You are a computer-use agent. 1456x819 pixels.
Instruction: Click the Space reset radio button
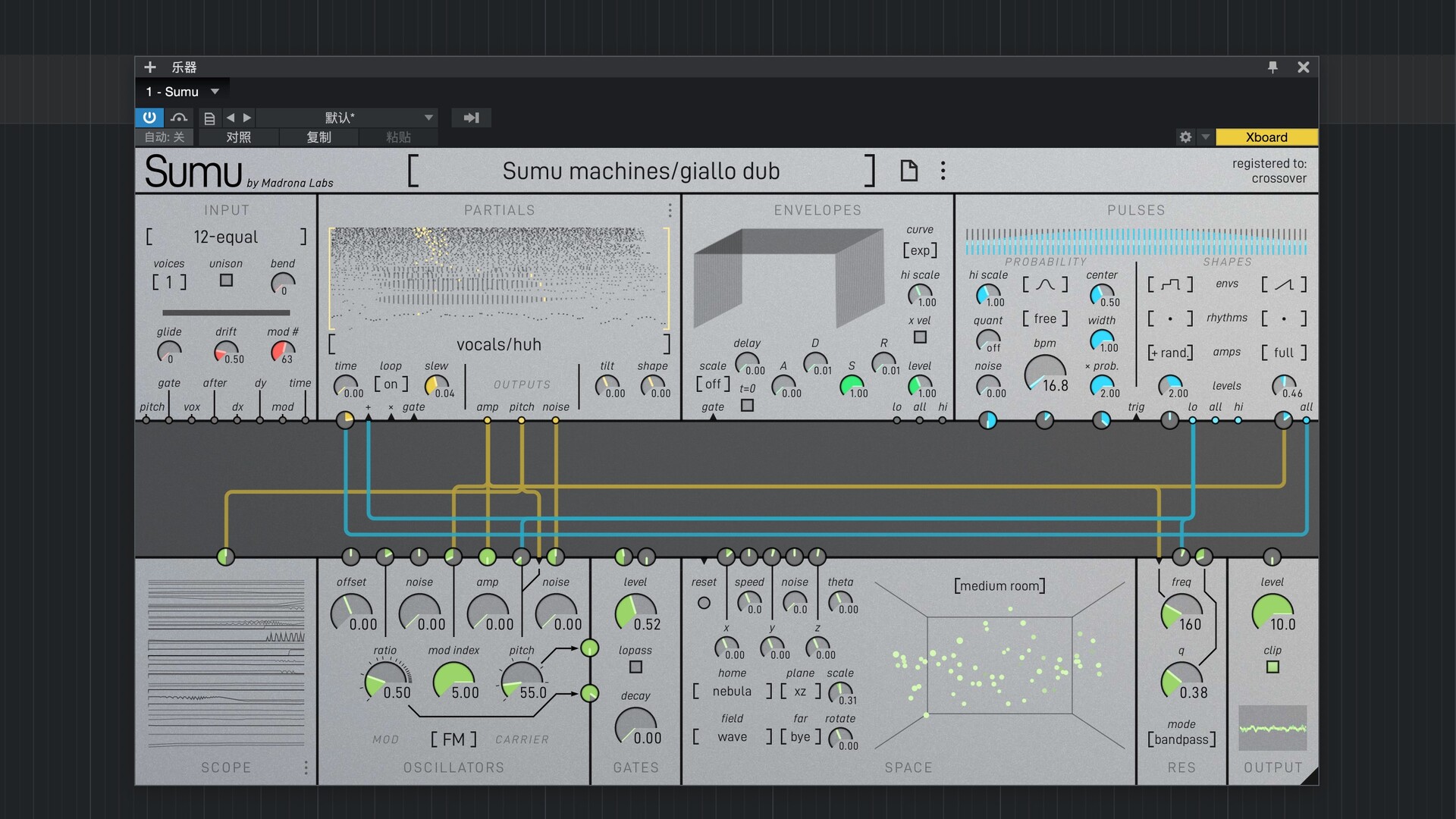704,603
